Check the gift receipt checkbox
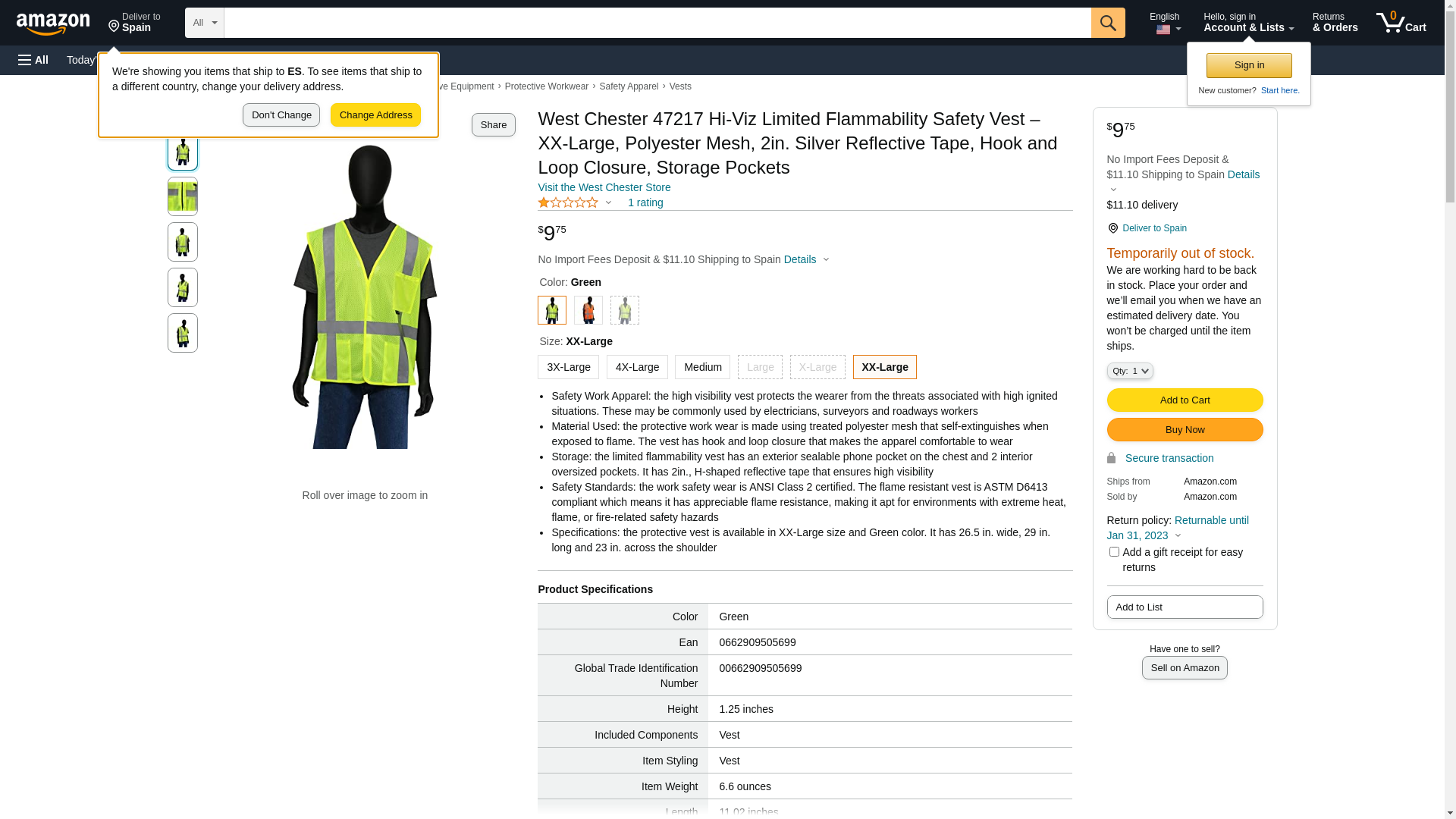The image size is (1456, 819). (x=1114, y=552)
